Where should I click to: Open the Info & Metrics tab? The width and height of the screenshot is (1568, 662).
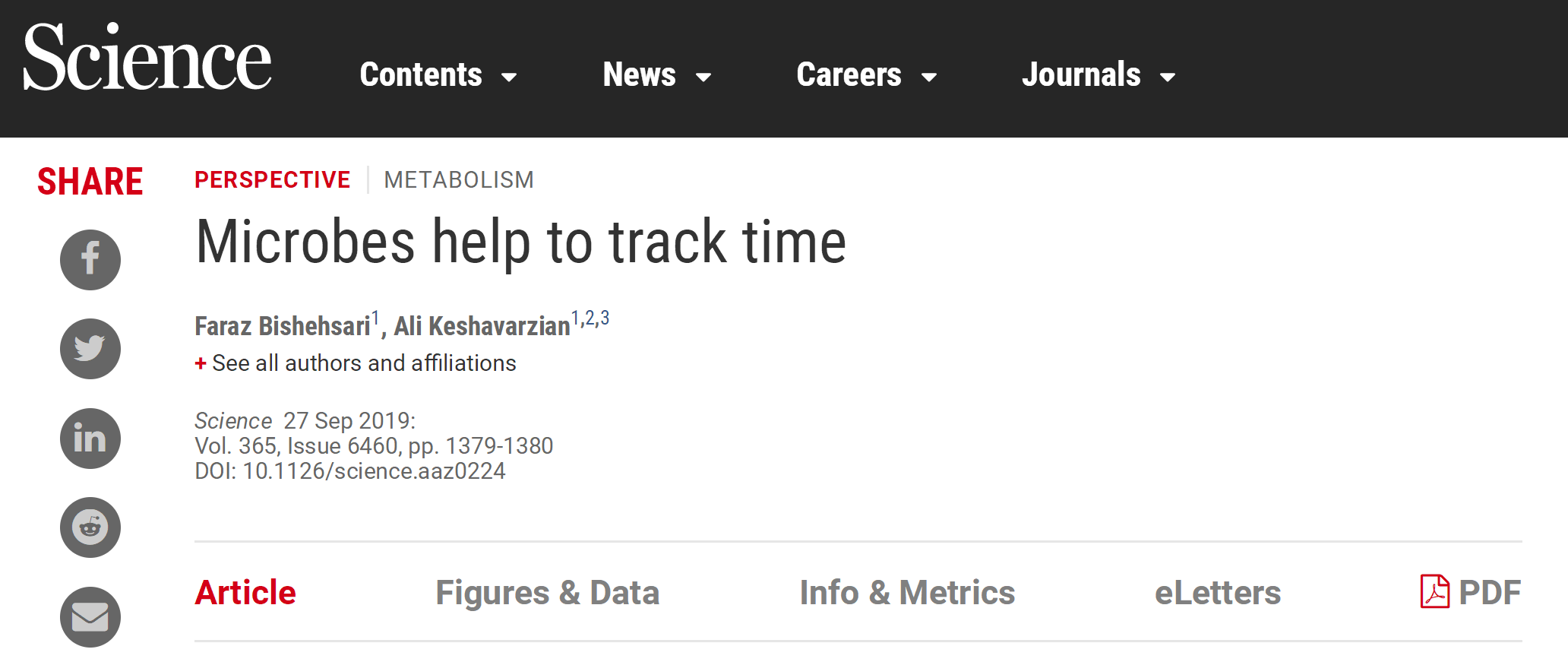[x=907, y=593]
